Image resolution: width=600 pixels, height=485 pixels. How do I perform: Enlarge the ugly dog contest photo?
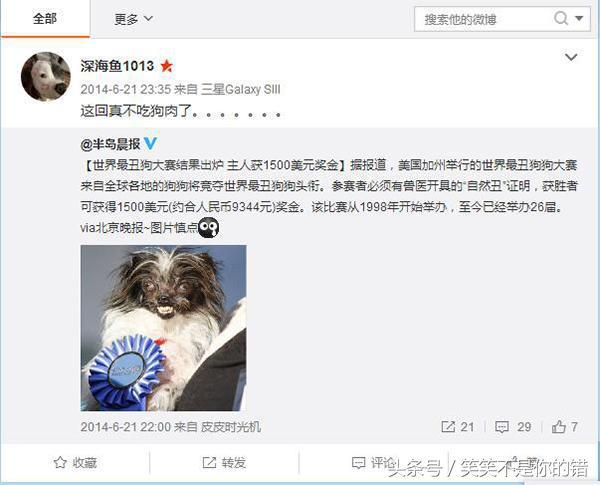coord(163,328)
